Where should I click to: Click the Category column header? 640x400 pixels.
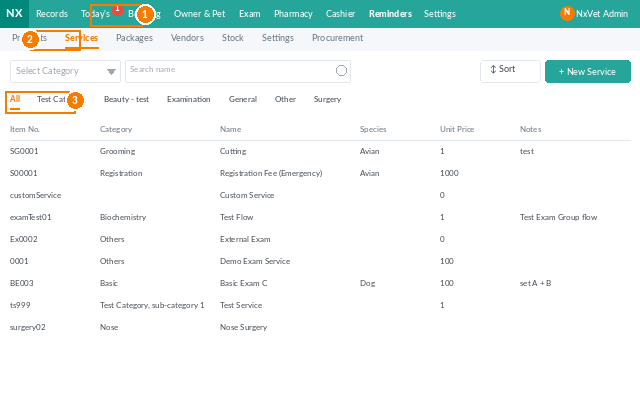(x=116, y=129)
